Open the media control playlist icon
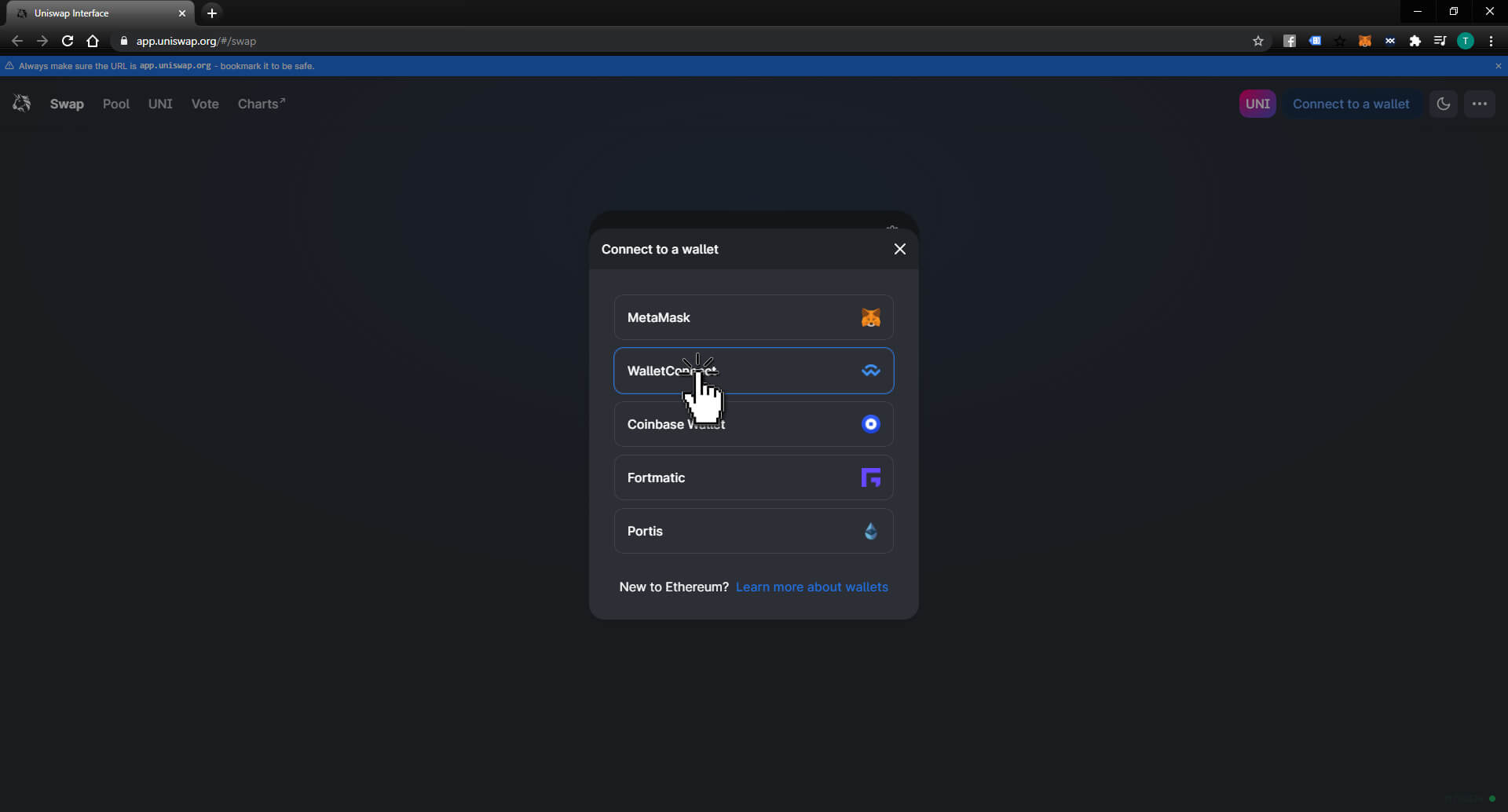The height and width of the screenshot is (812, 1508). click(1440, 41)
